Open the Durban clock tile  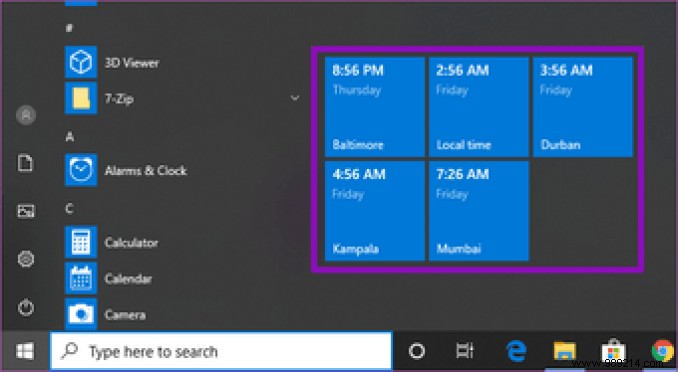583,107
